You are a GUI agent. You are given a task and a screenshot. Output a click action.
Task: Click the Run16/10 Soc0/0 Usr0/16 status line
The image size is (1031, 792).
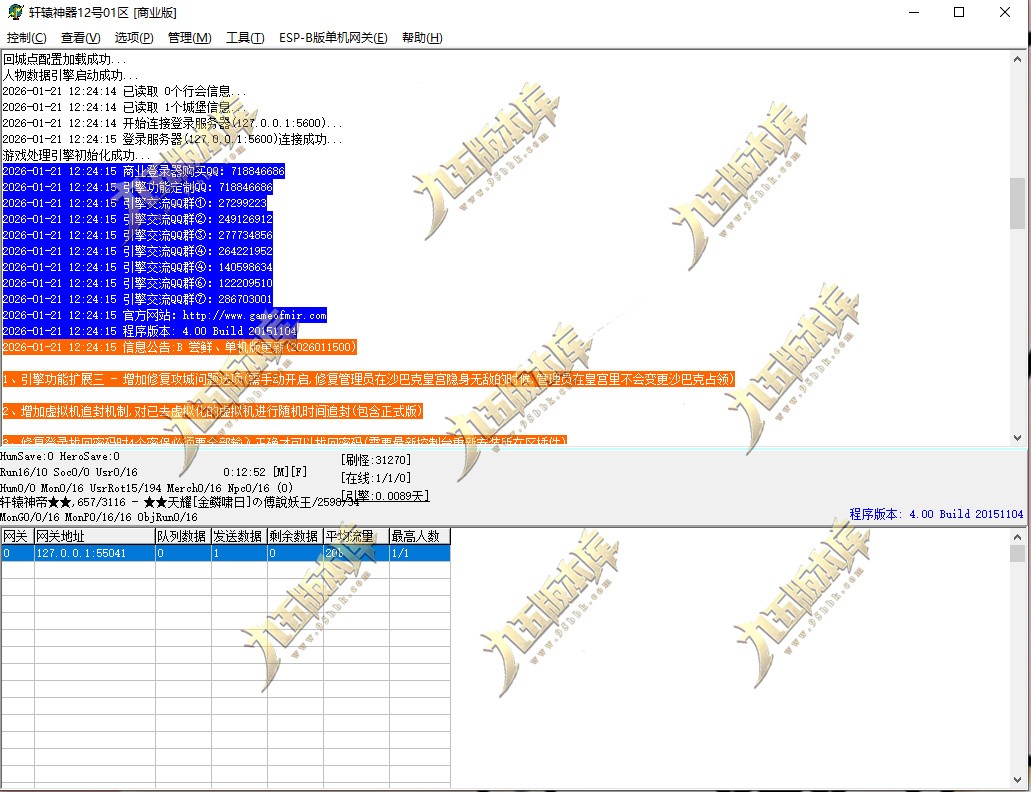click(68, 472)
